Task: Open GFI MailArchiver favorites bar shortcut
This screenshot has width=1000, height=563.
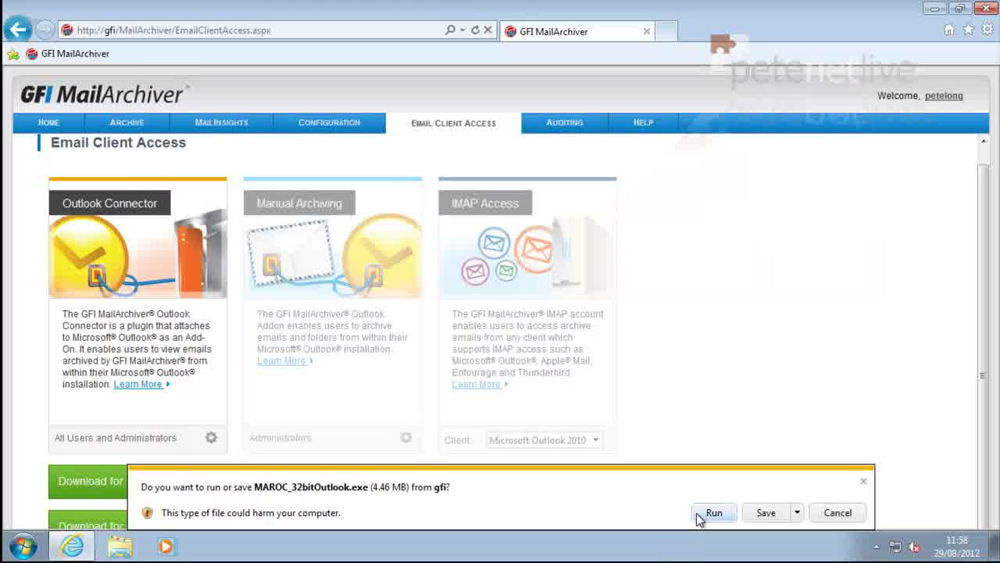Action: click(68, 54)
